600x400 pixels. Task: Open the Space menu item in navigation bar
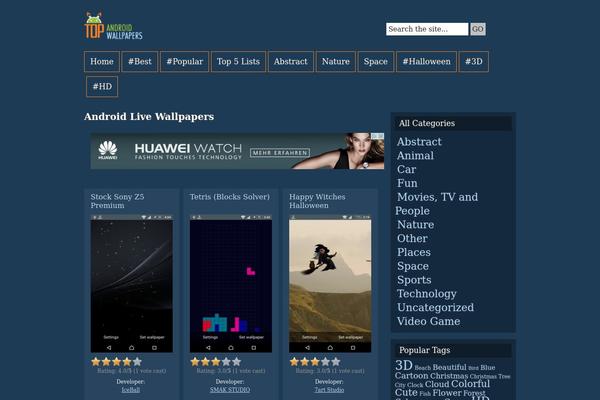[376, 62]
